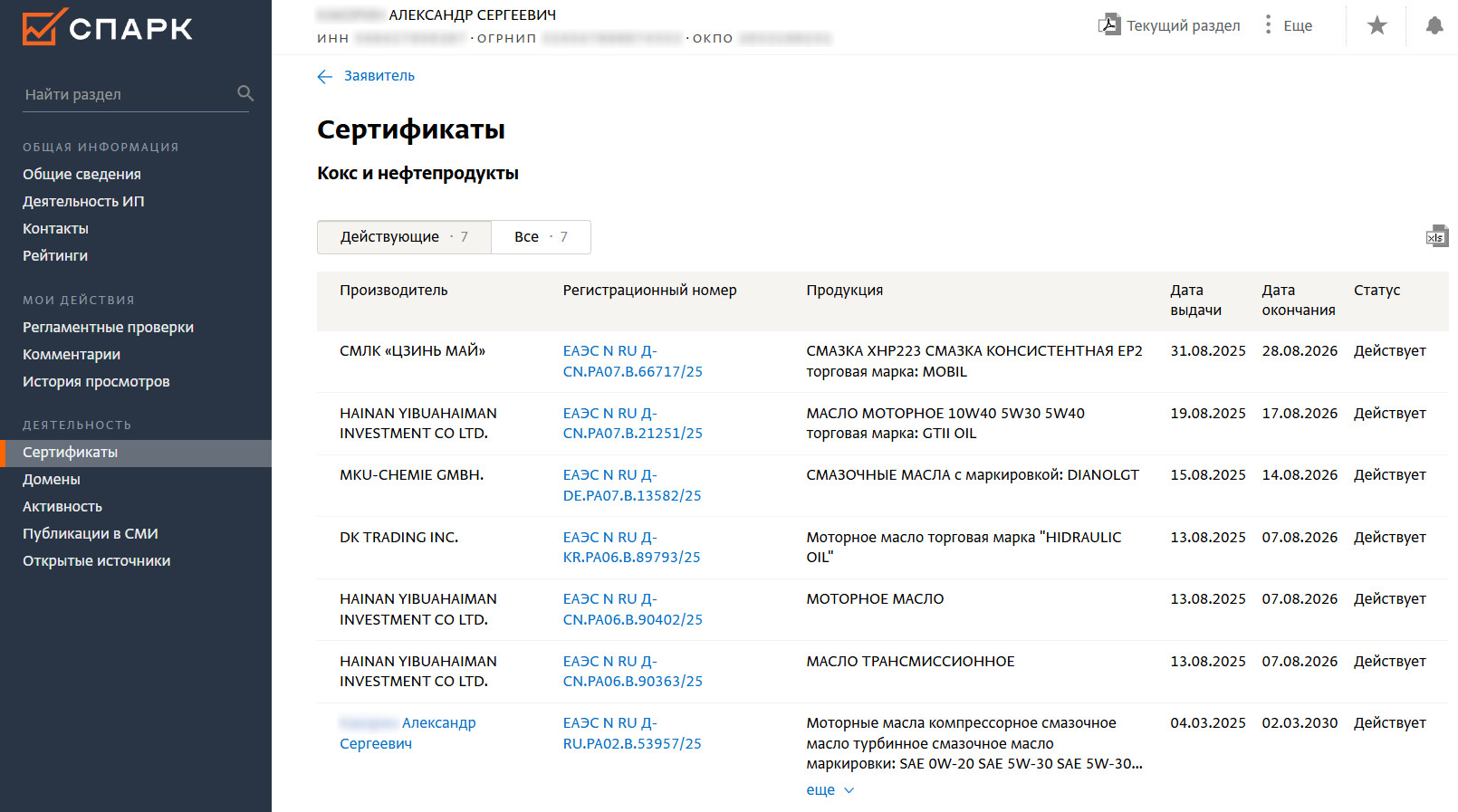Viewport: 1458px width, 812px height.
Task: Click the back arrow to Заявитель
Action: point(325,77)
